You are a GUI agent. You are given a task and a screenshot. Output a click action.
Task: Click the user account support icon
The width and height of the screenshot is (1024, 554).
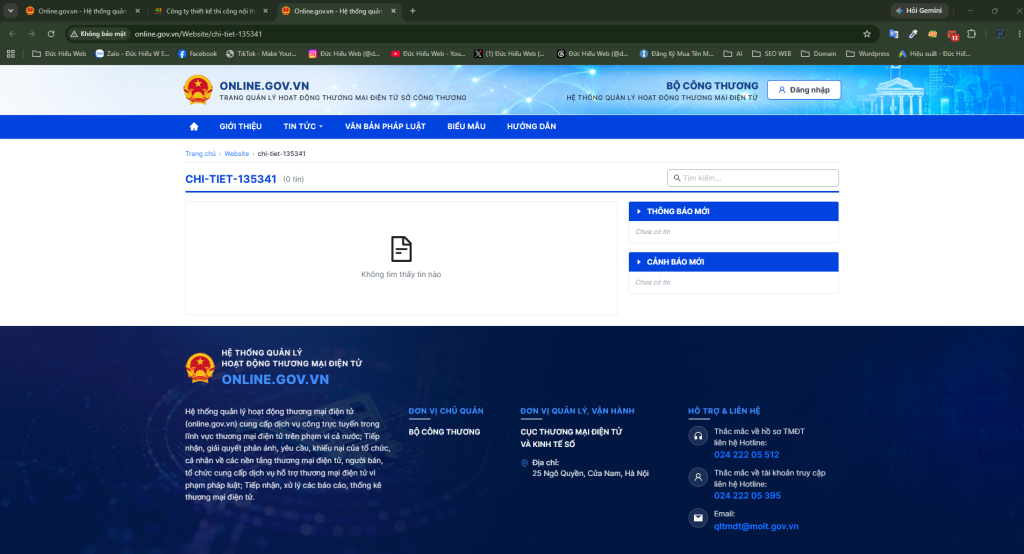(698, 477)
